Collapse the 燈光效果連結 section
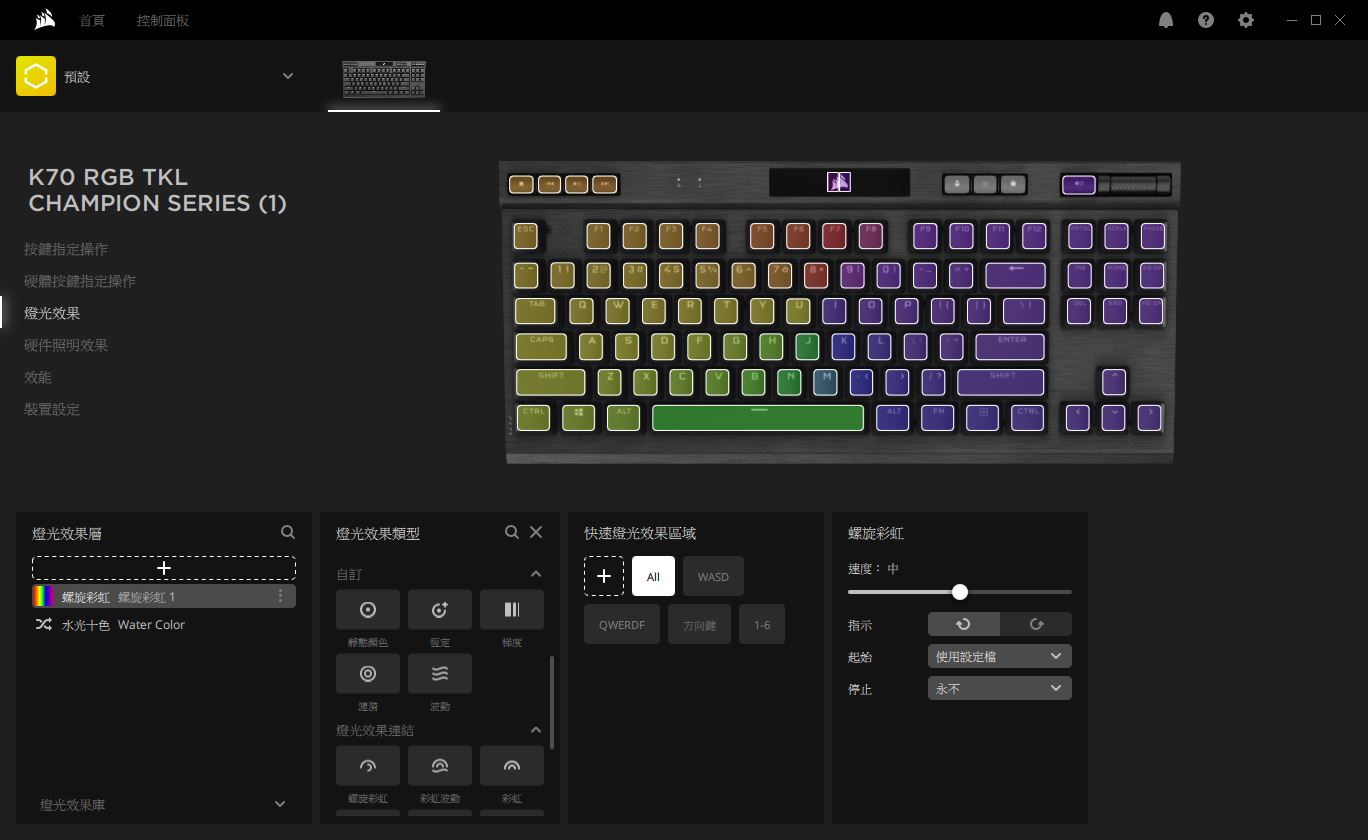This screenshot has width=1368, height=840. (x=536, y=730)
